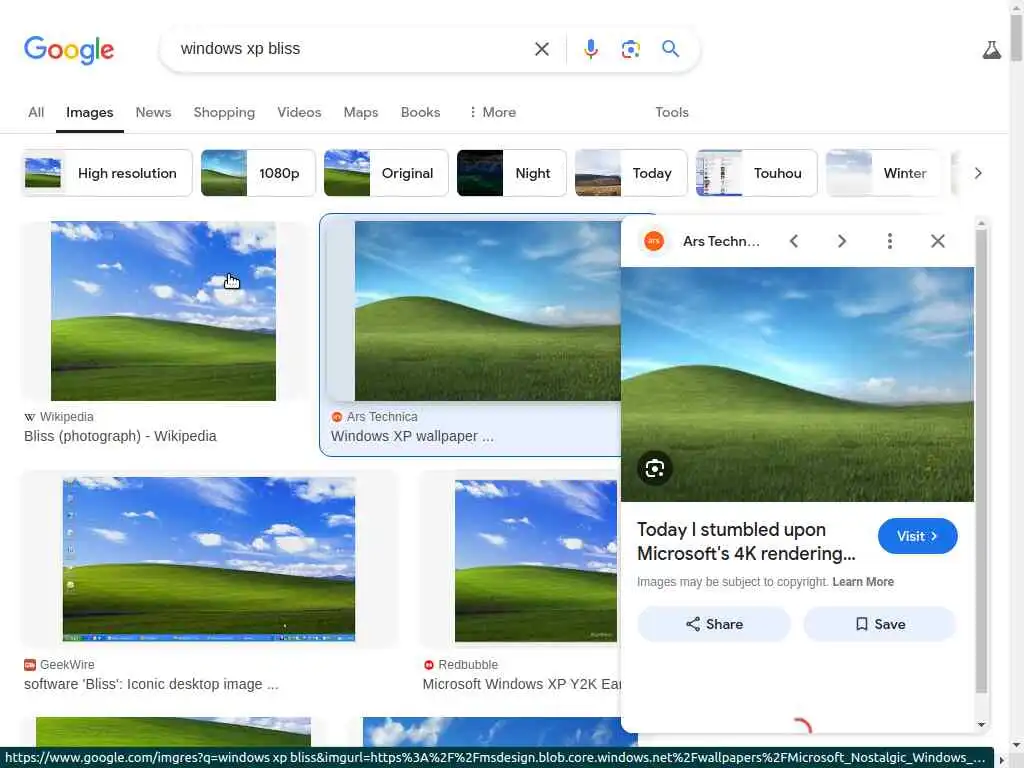Expand the More menu
The height and width of the screenshot is (768, 1024).
tap(492, 112)
